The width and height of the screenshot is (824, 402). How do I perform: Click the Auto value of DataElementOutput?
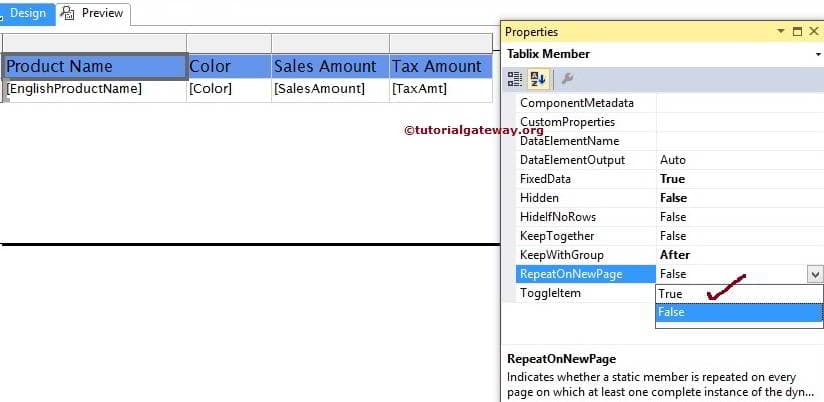tap(673, 160)
